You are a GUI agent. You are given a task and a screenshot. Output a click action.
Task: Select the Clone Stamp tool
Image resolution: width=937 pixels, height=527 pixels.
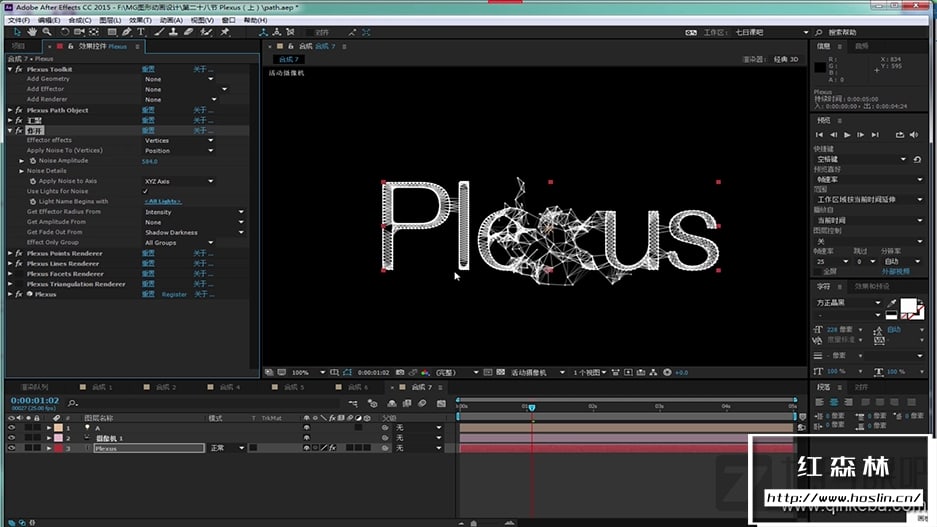[173, 32]
